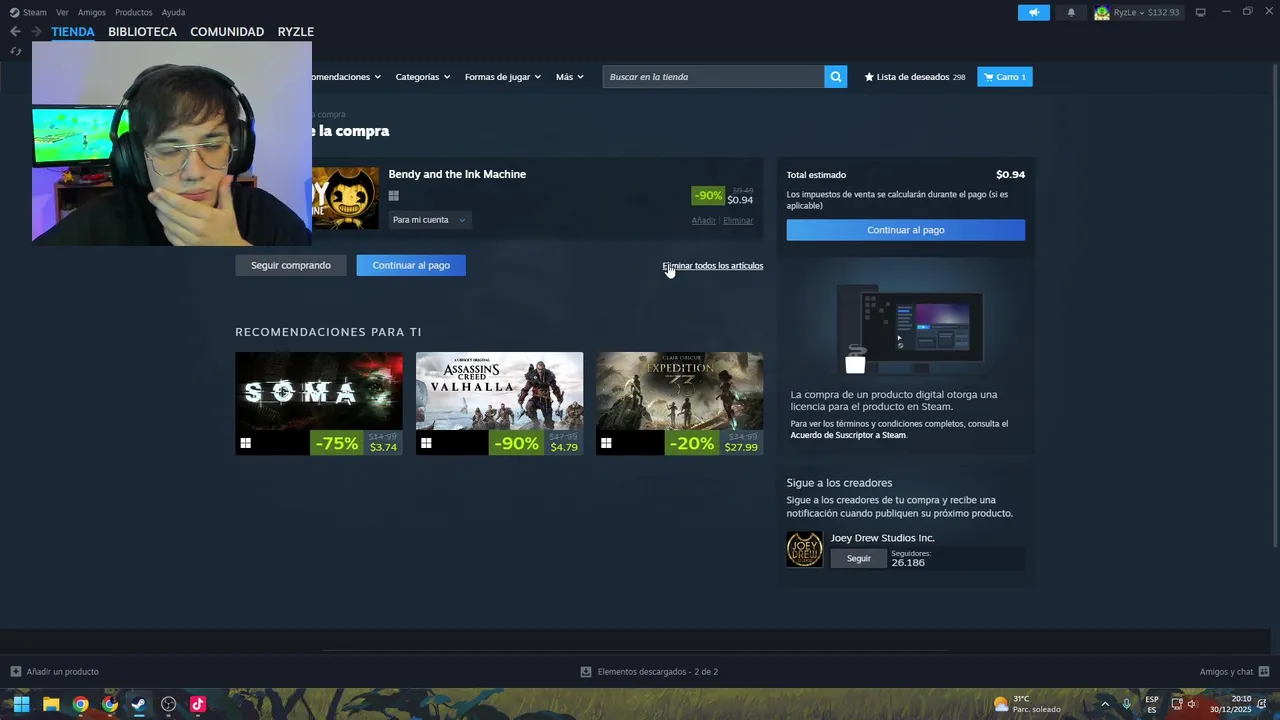Click the Steam logo in title bar

[x=14, y=12]
